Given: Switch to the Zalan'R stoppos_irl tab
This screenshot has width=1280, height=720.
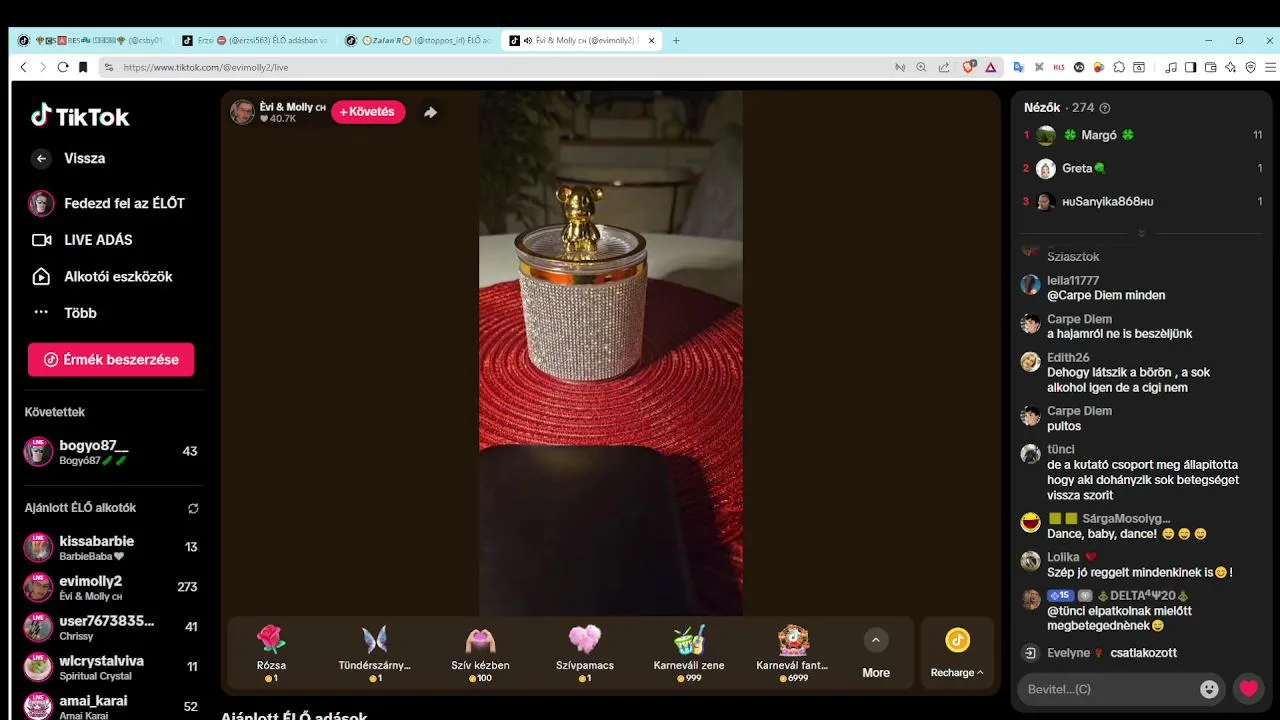Looking at the screenshot, I should [418, 41].
